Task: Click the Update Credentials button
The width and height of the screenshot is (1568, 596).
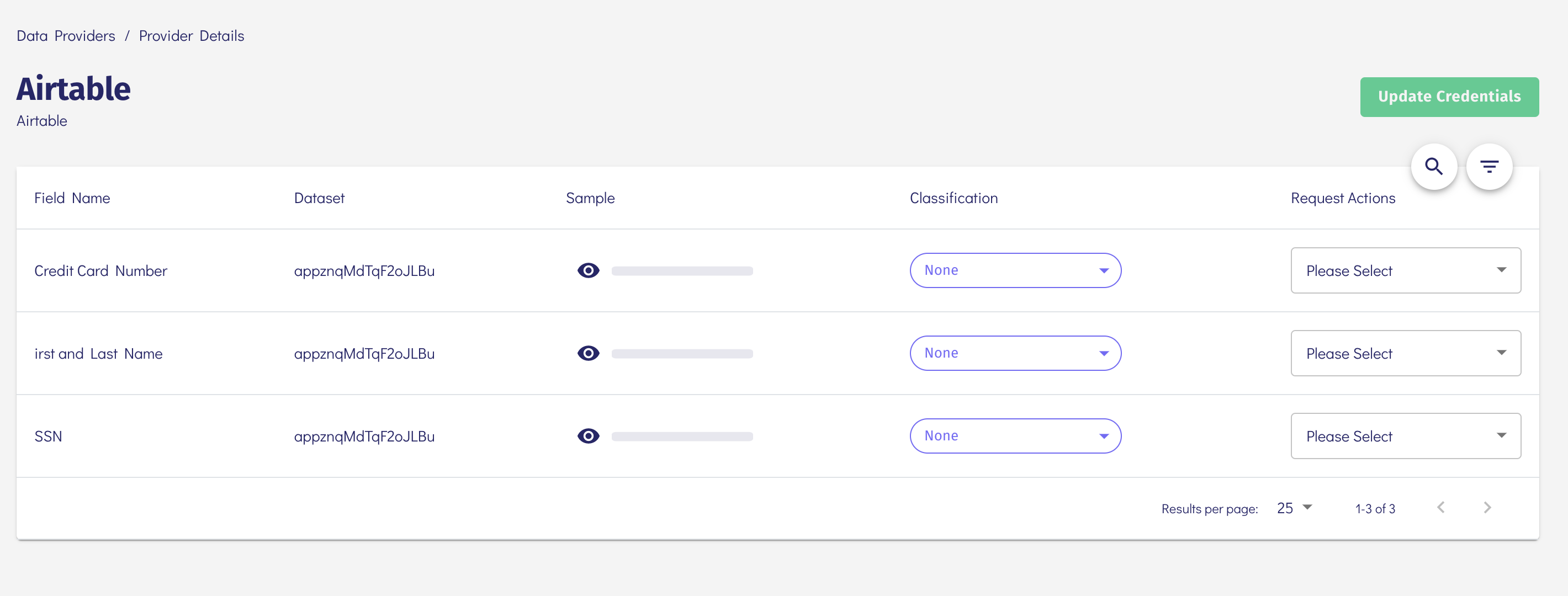Action: click(1449, 97)
